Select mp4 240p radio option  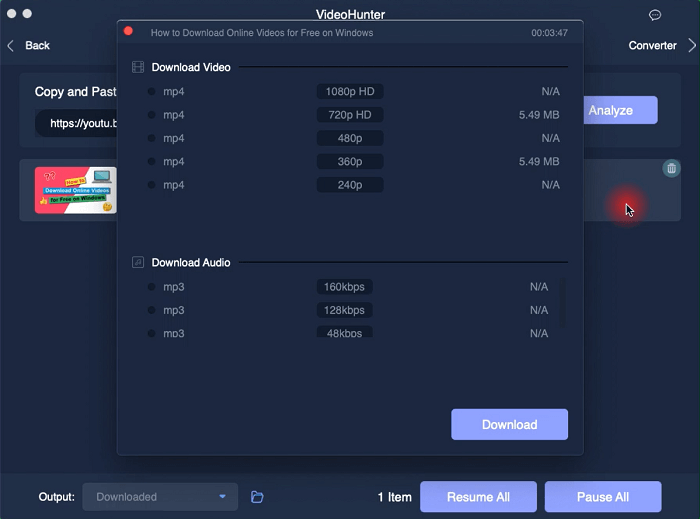[151, 185]
